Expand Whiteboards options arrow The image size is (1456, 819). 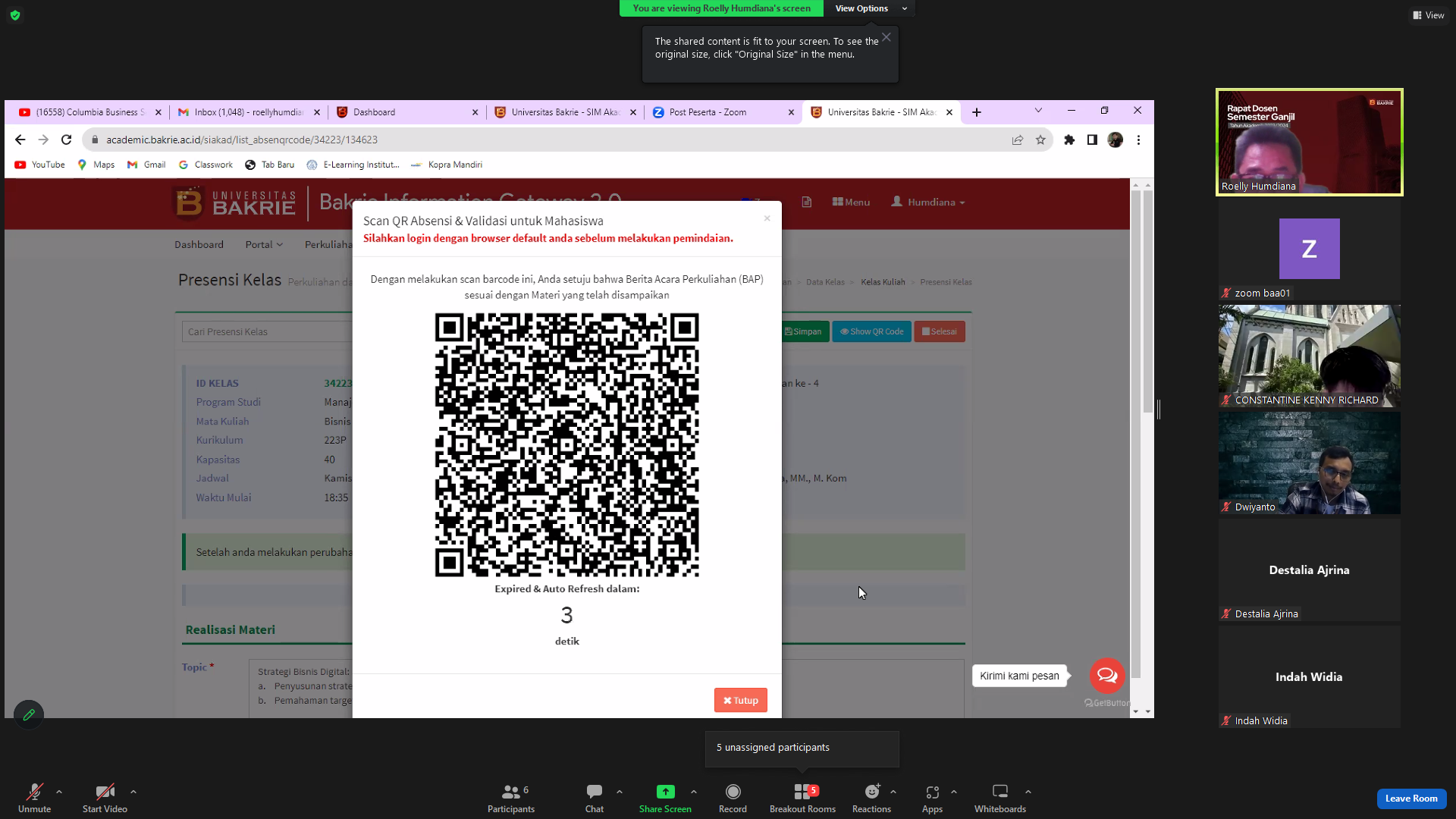(1028, 792)
